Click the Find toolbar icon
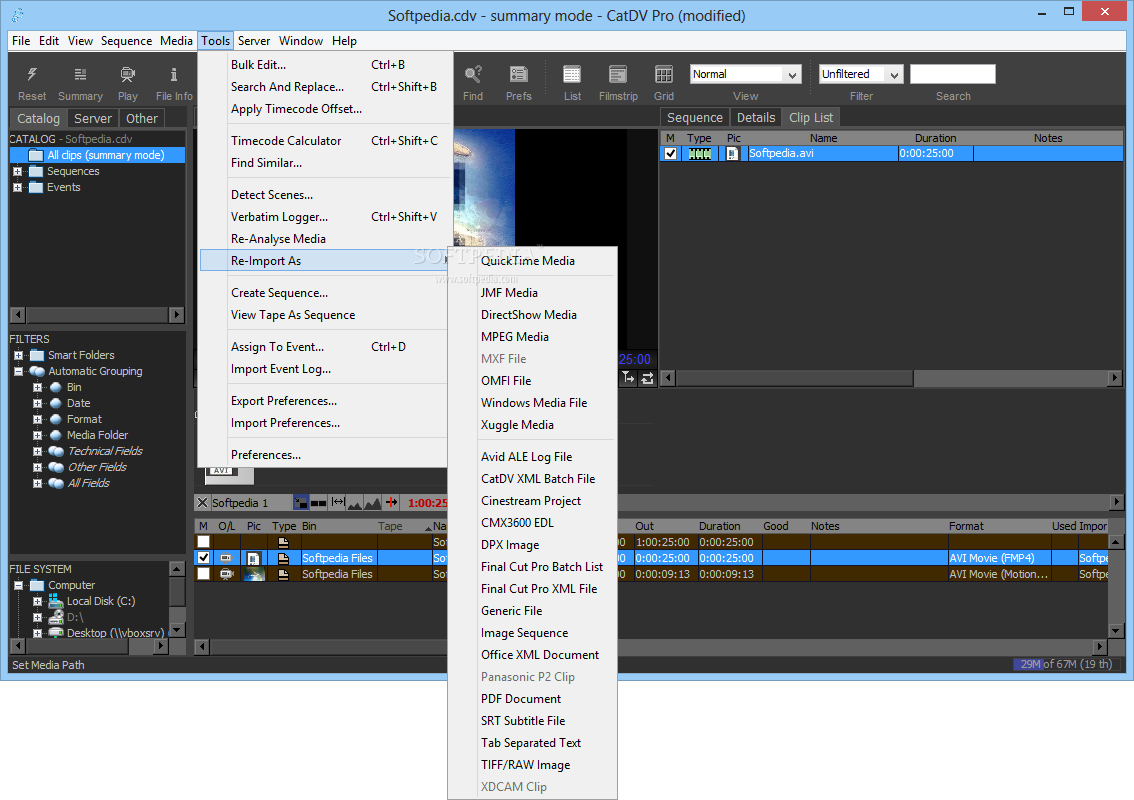1134x800 pixels. [x=473, y=75]
